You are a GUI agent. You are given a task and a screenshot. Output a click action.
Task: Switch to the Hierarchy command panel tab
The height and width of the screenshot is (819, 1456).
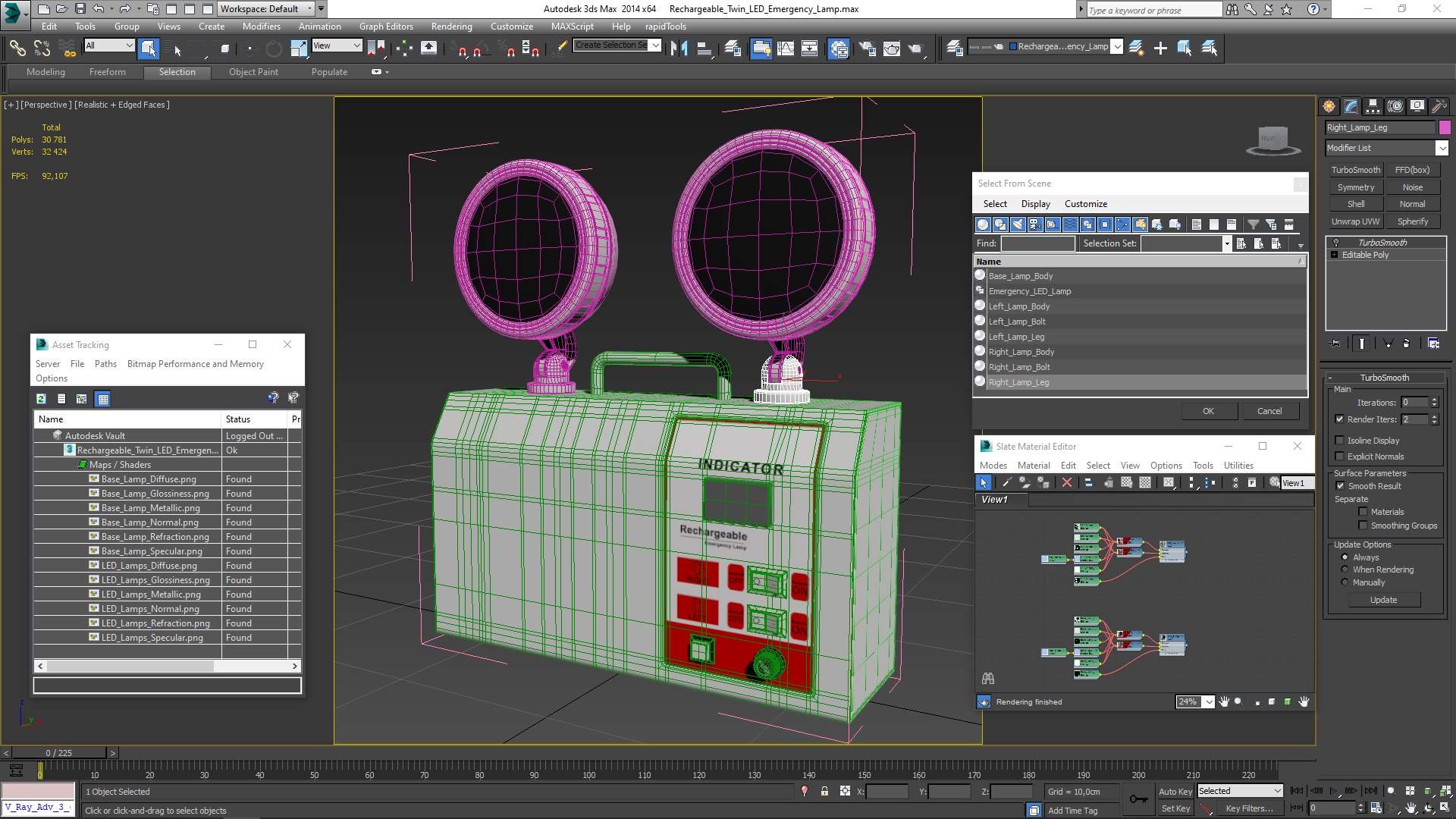[1373, 106]
